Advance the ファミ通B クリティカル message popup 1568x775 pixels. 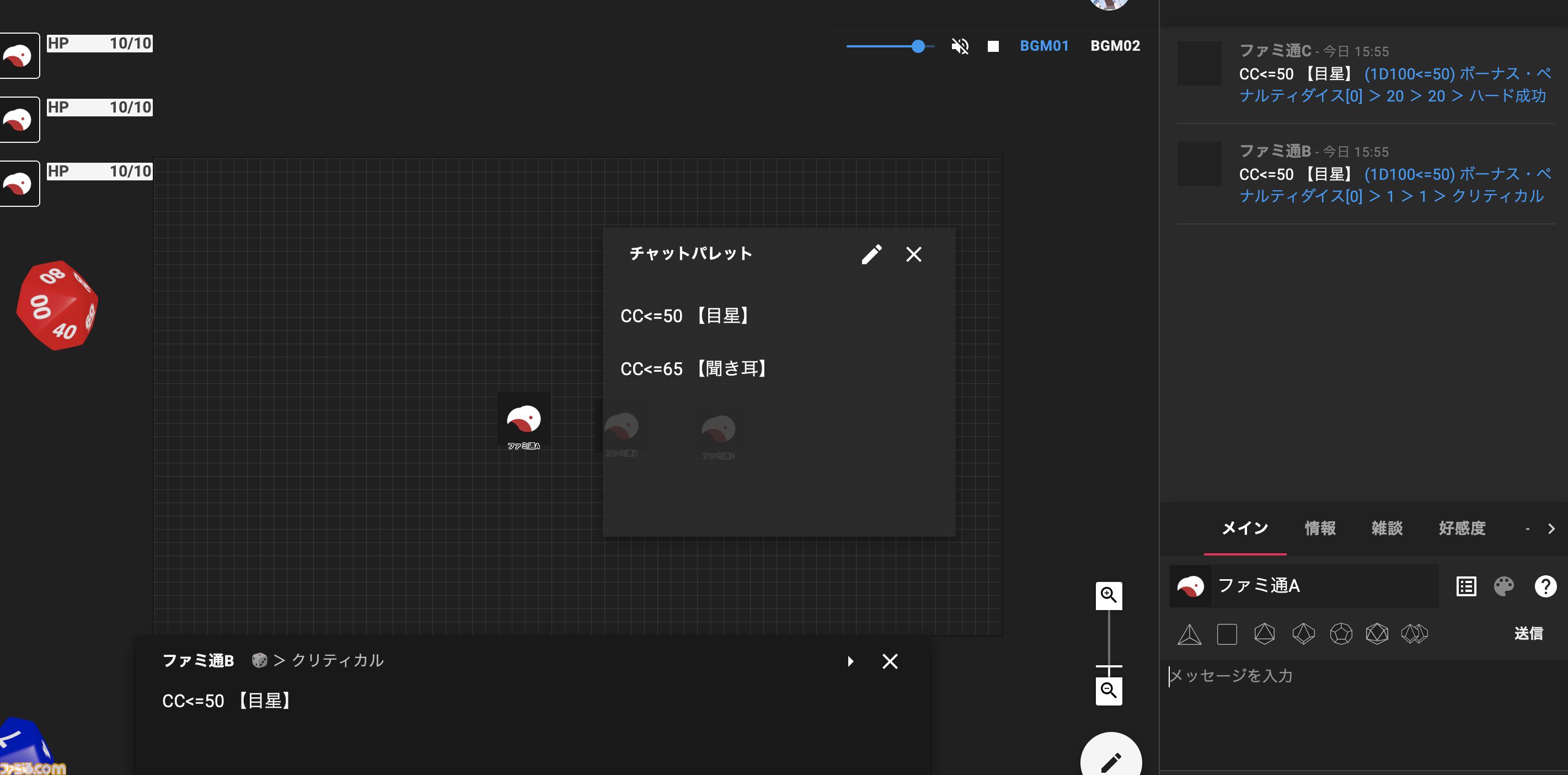[x=850, y=661]
